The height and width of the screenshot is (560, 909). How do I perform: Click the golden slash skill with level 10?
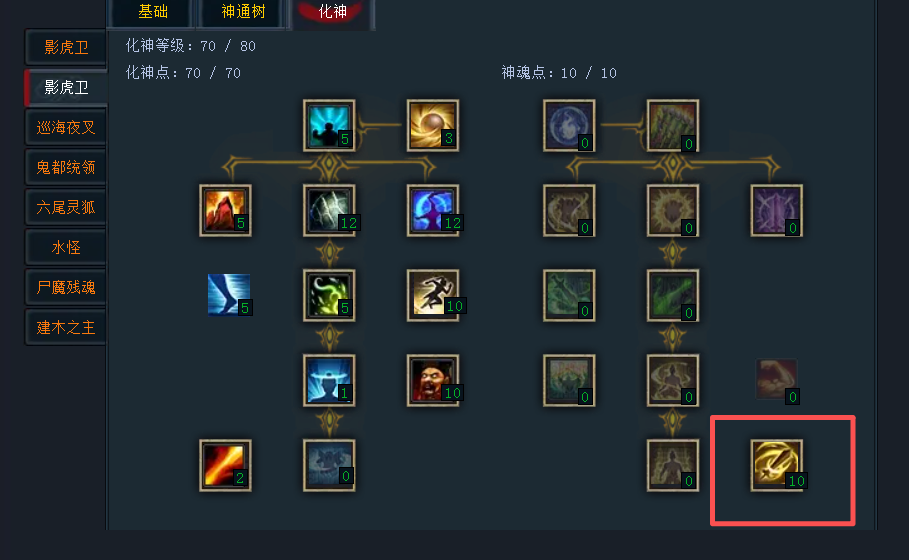coord(776,465)
